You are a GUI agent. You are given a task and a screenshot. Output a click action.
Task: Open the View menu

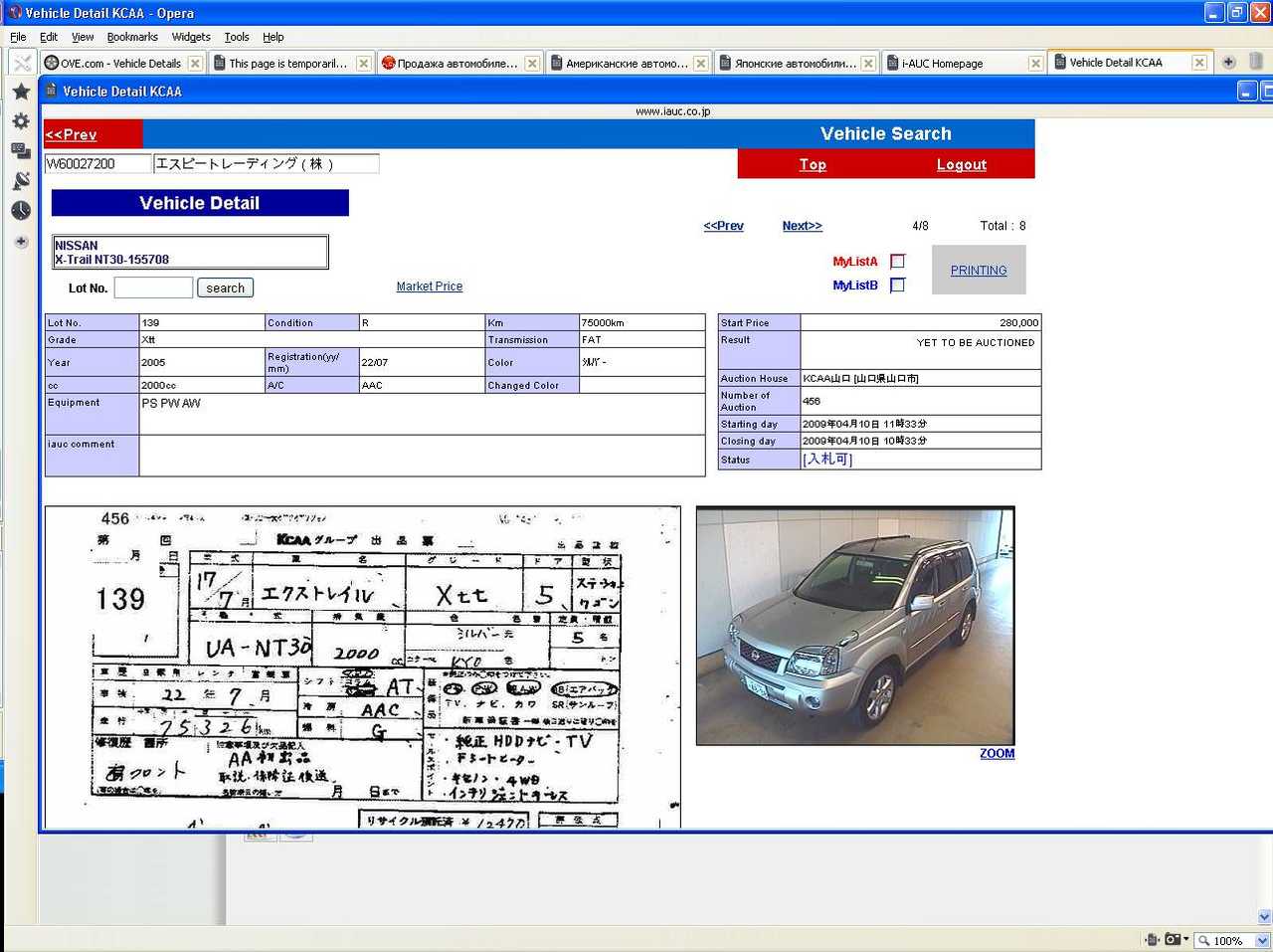tap(83, 37)
